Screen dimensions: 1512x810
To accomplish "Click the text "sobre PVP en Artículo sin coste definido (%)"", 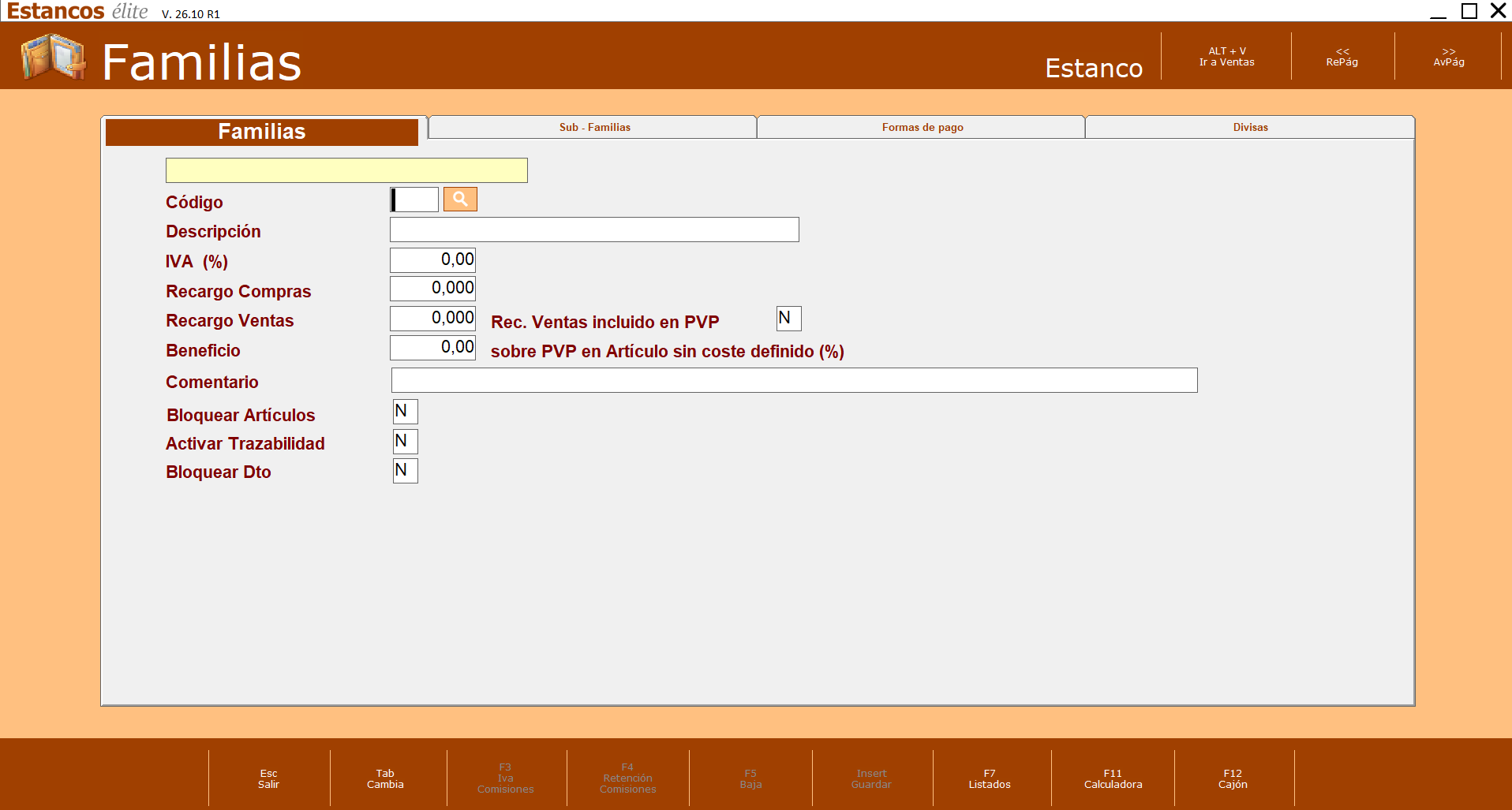I will [x=668, y=352].
